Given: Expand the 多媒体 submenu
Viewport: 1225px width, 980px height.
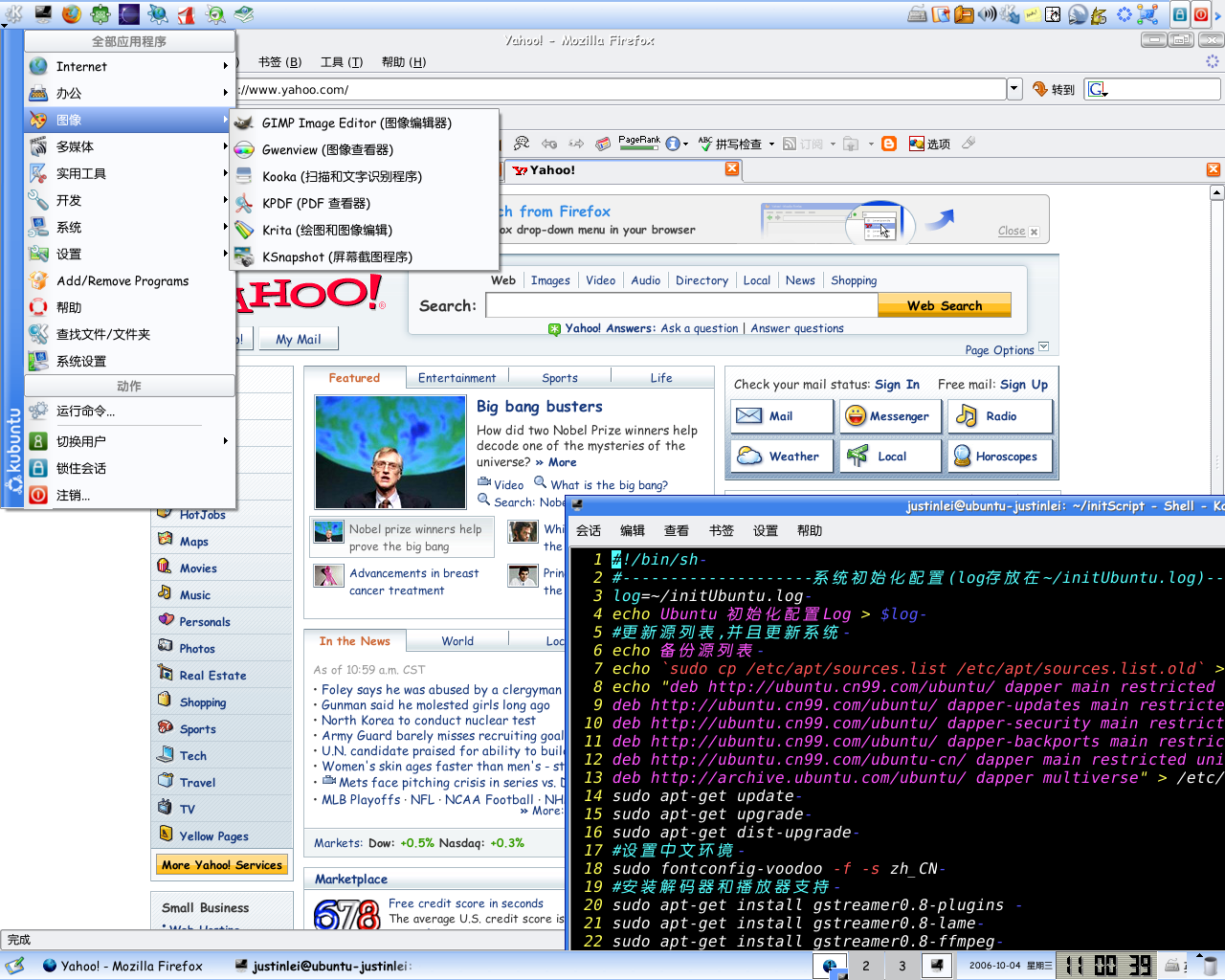Looking at the screenshot, I should pyautogui.click(x=129, y=146).
